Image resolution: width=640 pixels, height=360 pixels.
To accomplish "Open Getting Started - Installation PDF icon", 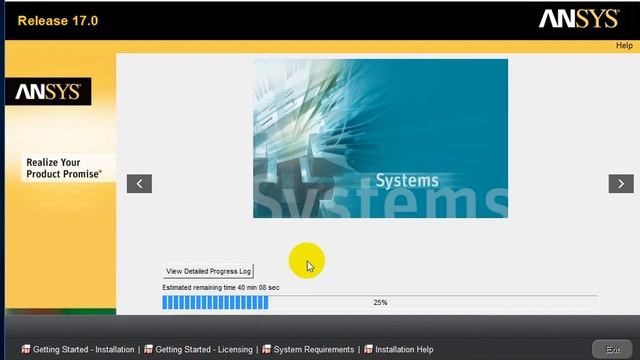I will (x=26, y=349).
